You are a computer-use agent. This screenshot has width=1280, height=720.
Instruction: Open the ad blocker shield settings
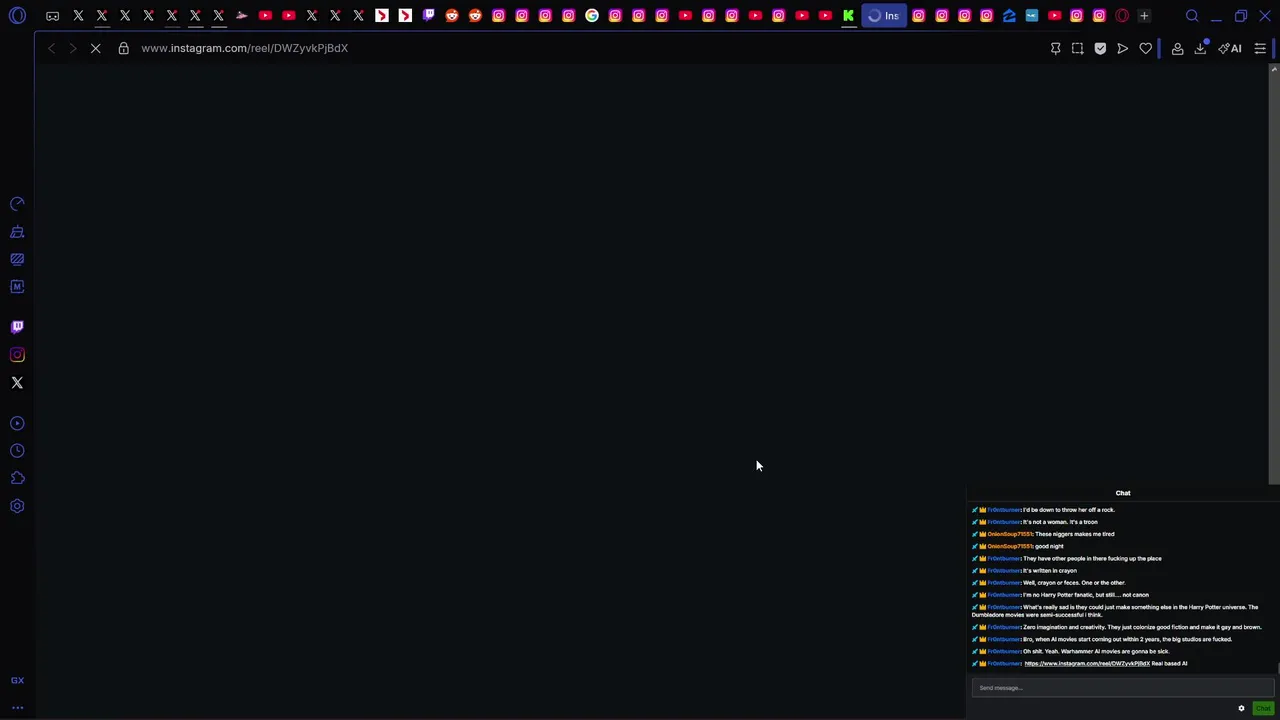[1100, 48]
